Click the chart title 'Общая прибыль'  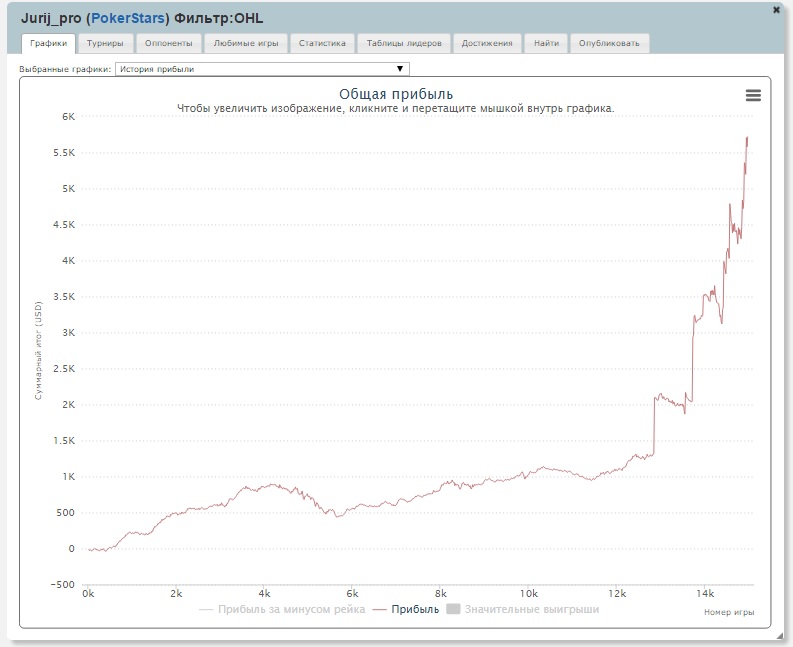click(x=396, y=93)
